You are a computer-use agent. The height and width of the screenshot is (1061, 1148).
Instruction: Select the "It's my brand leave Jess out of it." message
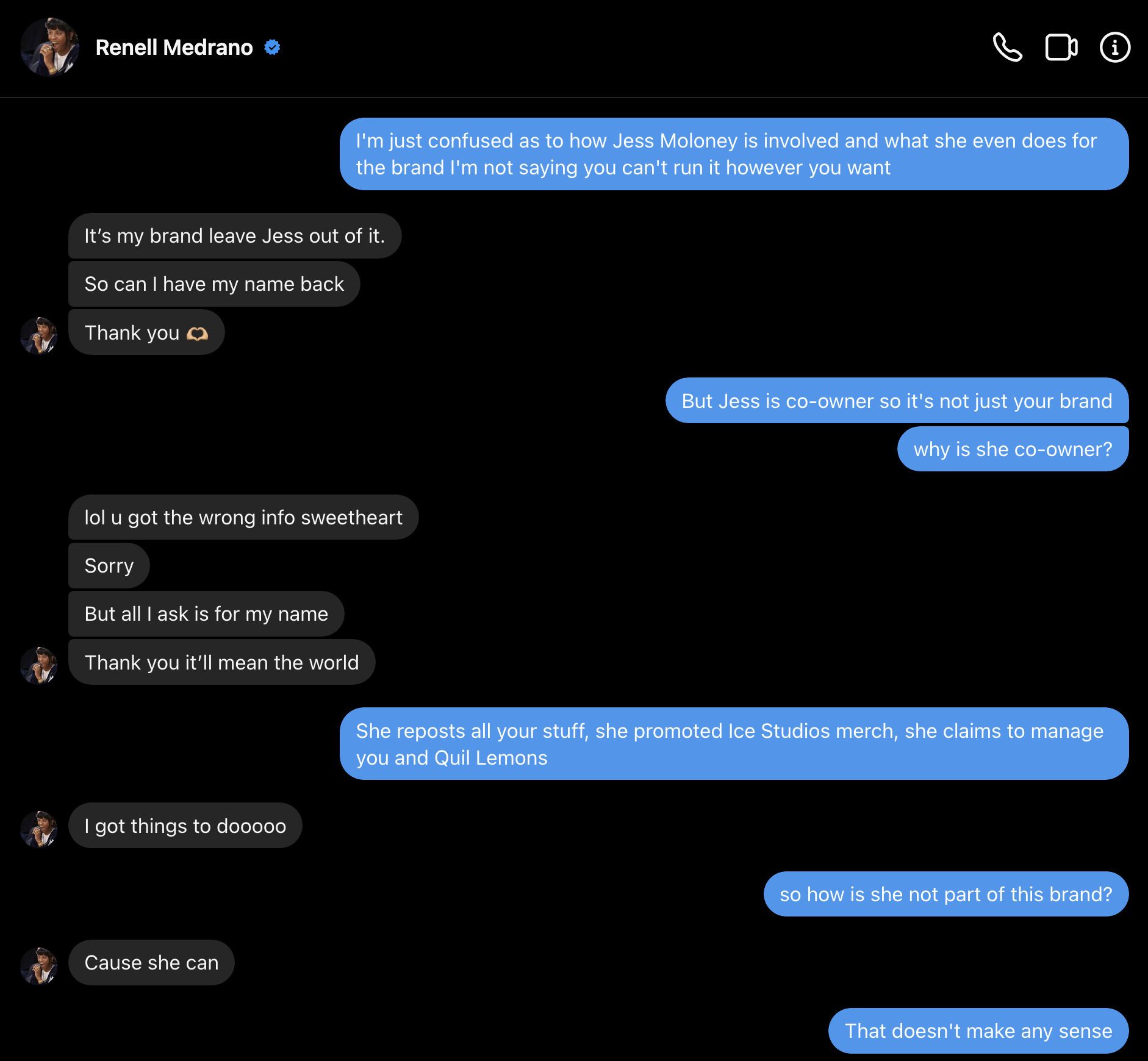click(235, 236)
